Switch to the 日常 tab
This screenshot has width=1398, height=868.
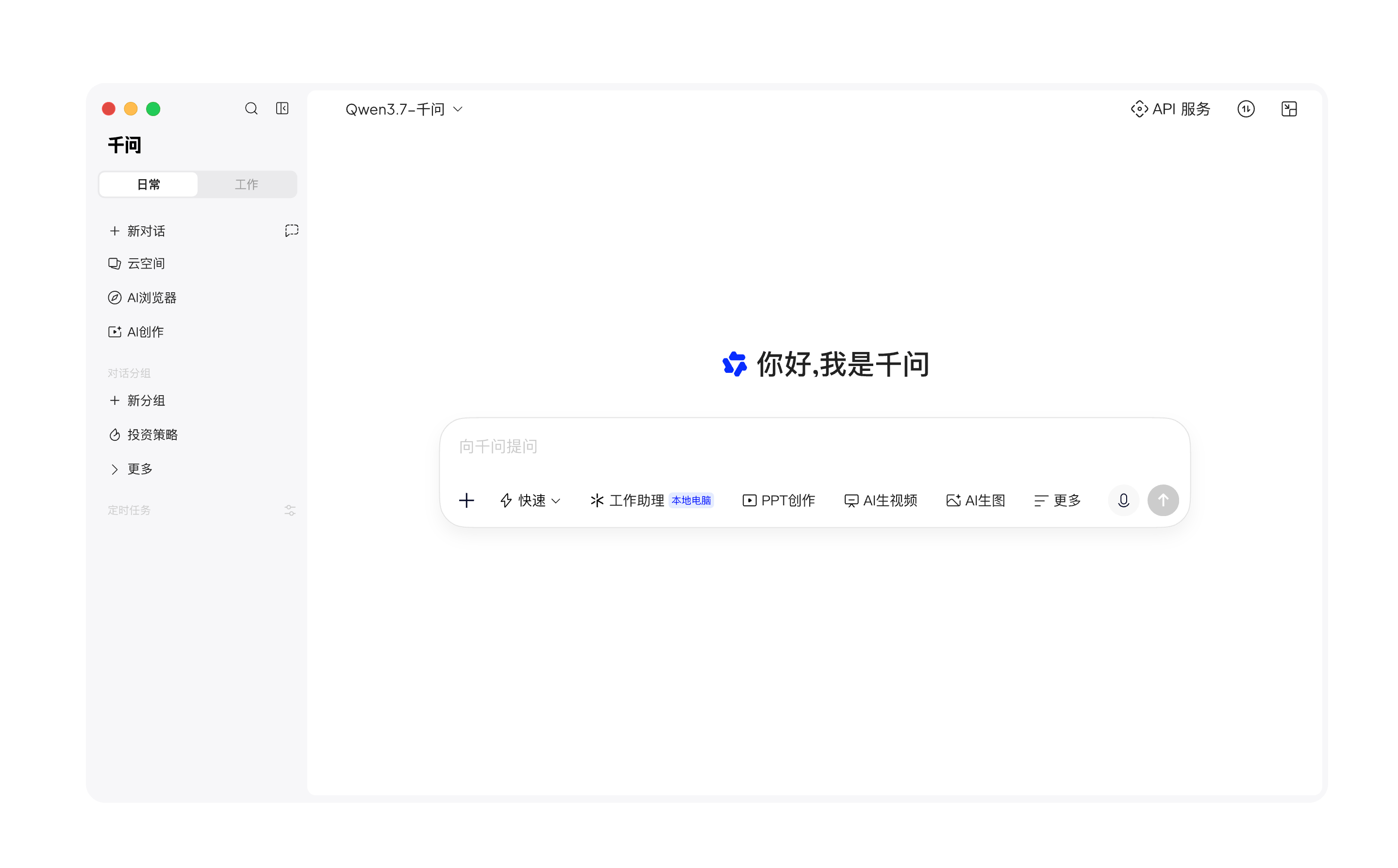pos(149,184)
